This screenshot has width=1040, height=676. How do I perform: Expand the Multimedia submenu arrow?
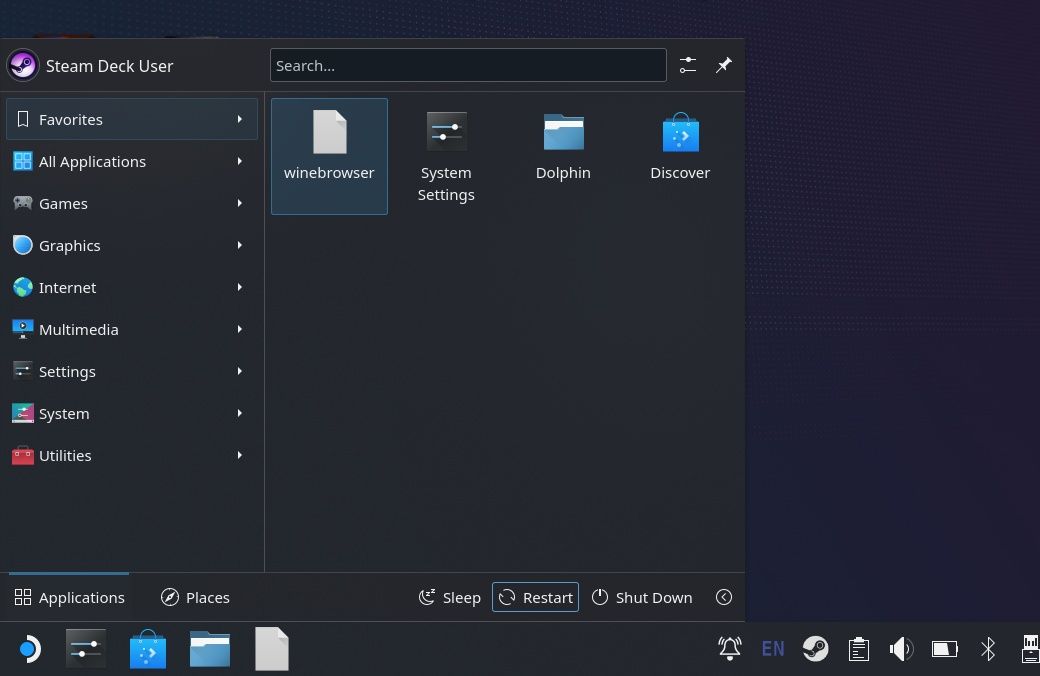(x=239, y=329)
